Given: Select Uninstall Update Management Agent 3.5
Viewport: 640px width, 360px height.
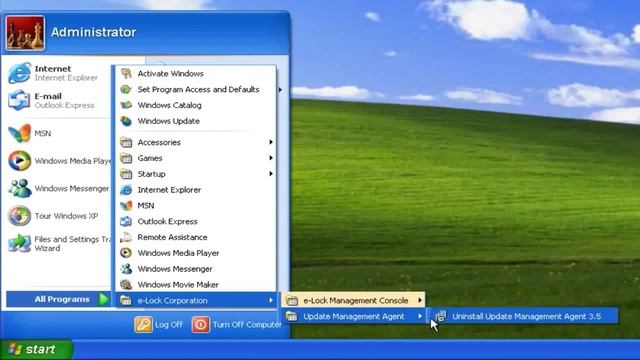Looking at the screenshot, I should [x=523, y=316].
